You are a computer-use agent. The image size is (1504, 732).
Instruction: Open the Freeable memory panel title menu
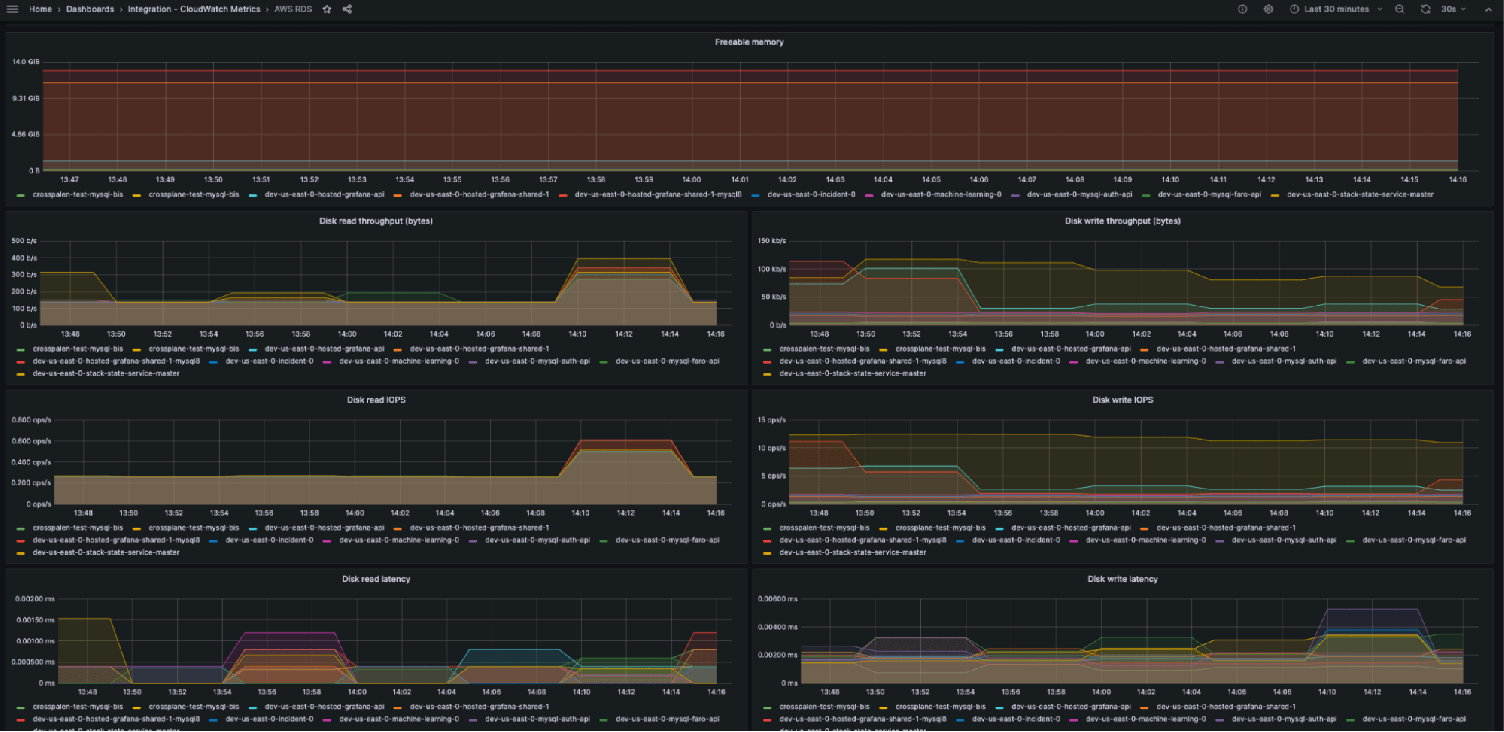tap(752, 42)
